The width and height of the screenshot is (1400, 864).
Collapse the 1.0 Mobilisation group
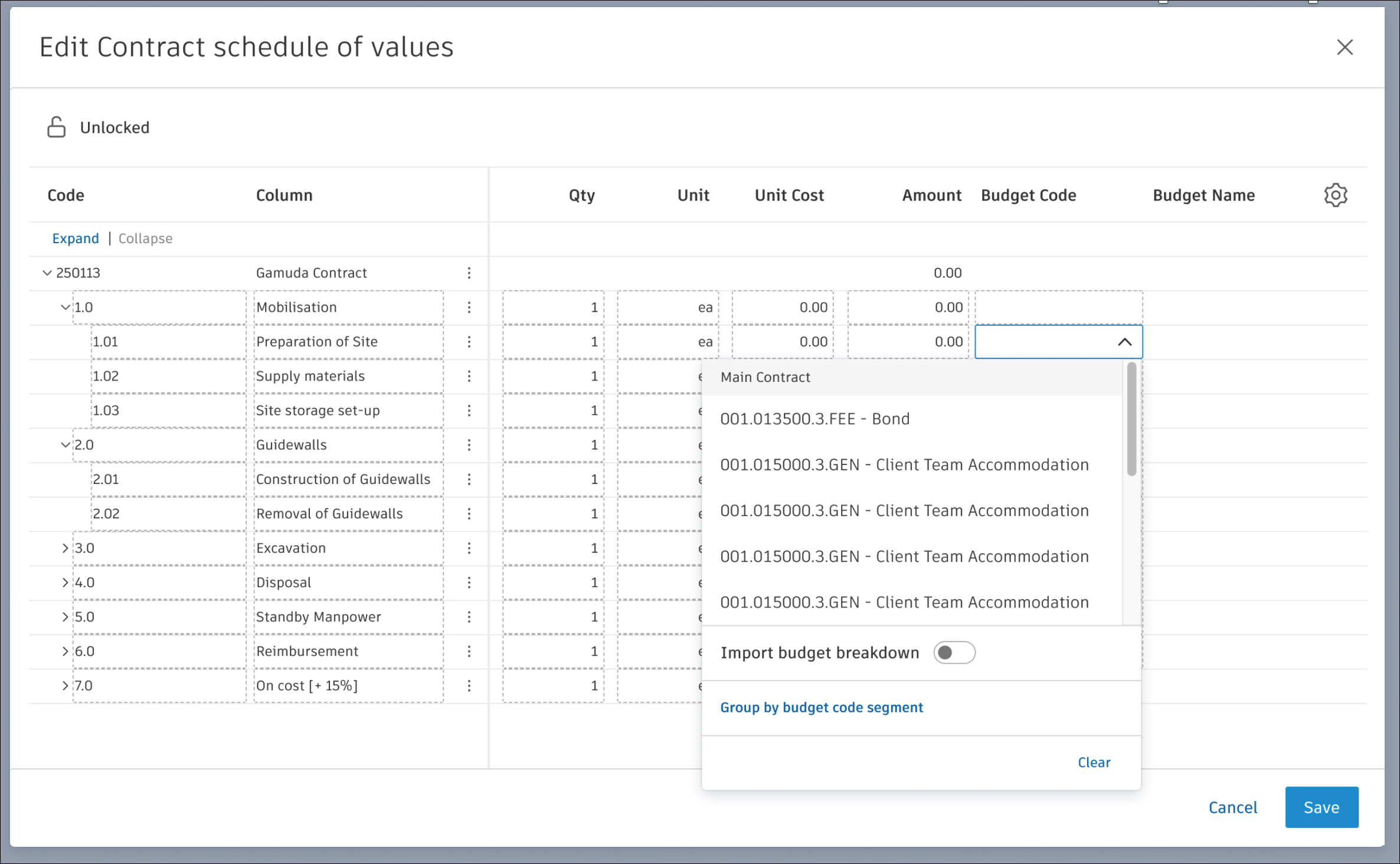pyautogui.click(x=65, y=307)
